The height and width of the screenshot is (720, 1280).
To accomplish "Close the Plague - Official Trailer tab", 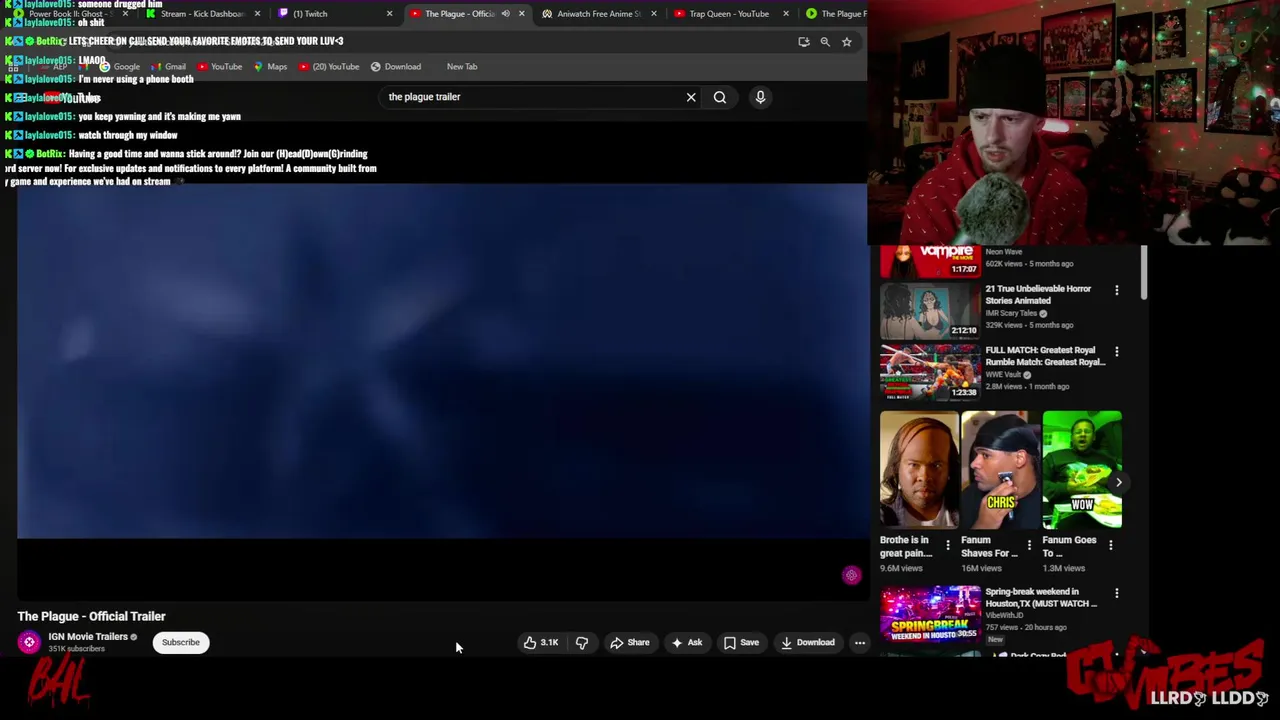I will click(521, 14).
